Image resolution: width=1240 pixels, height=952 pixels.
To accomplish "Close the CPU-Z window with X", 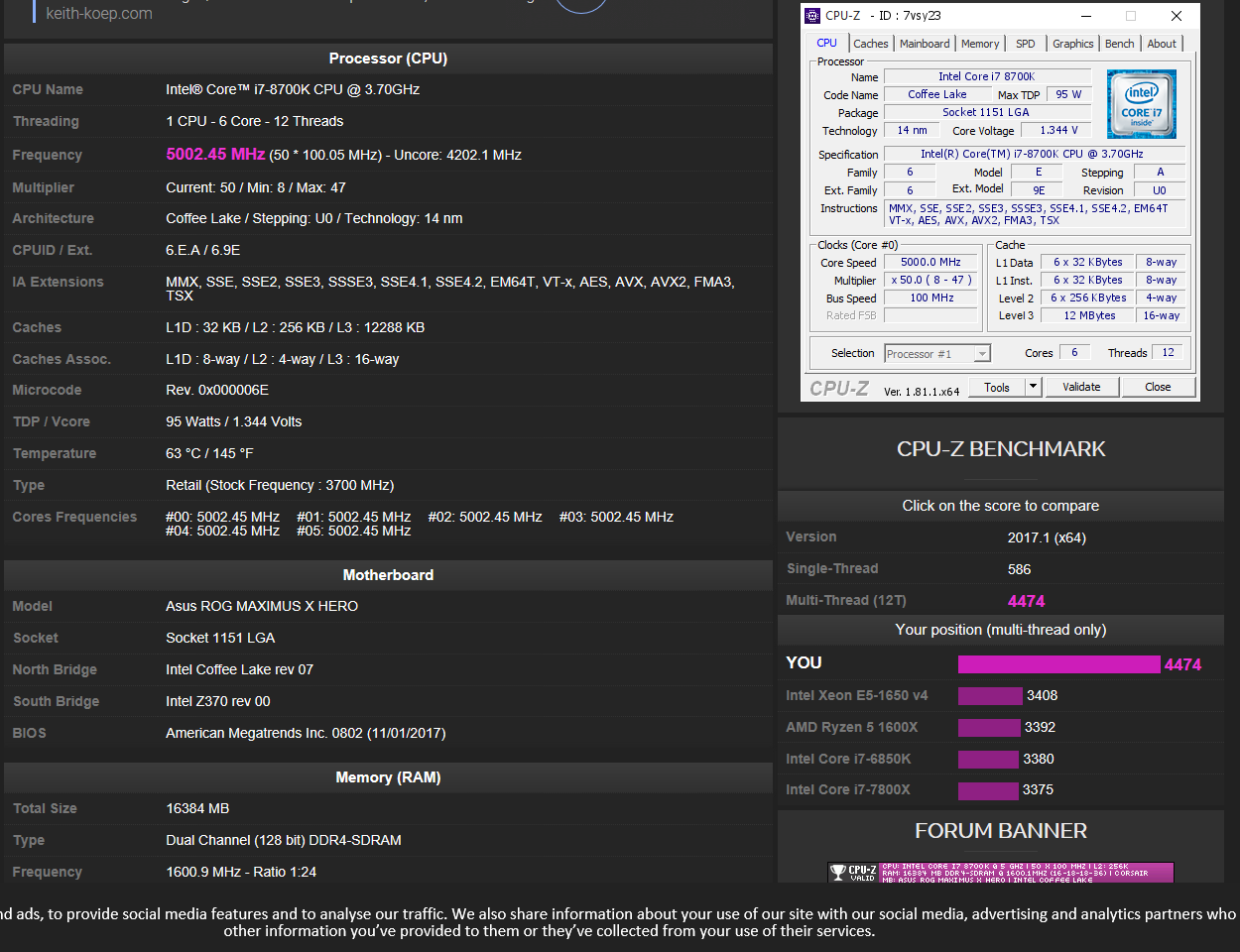I will click(x=1177, y=16).
